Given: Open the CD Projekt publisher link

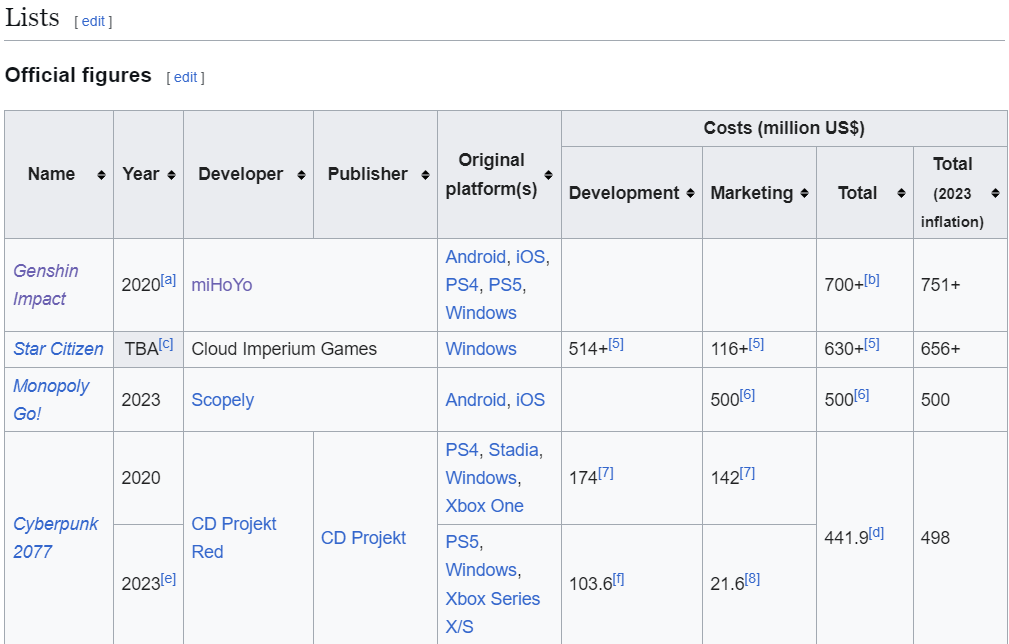Looking at the screenshot, I should click(363, 538).
